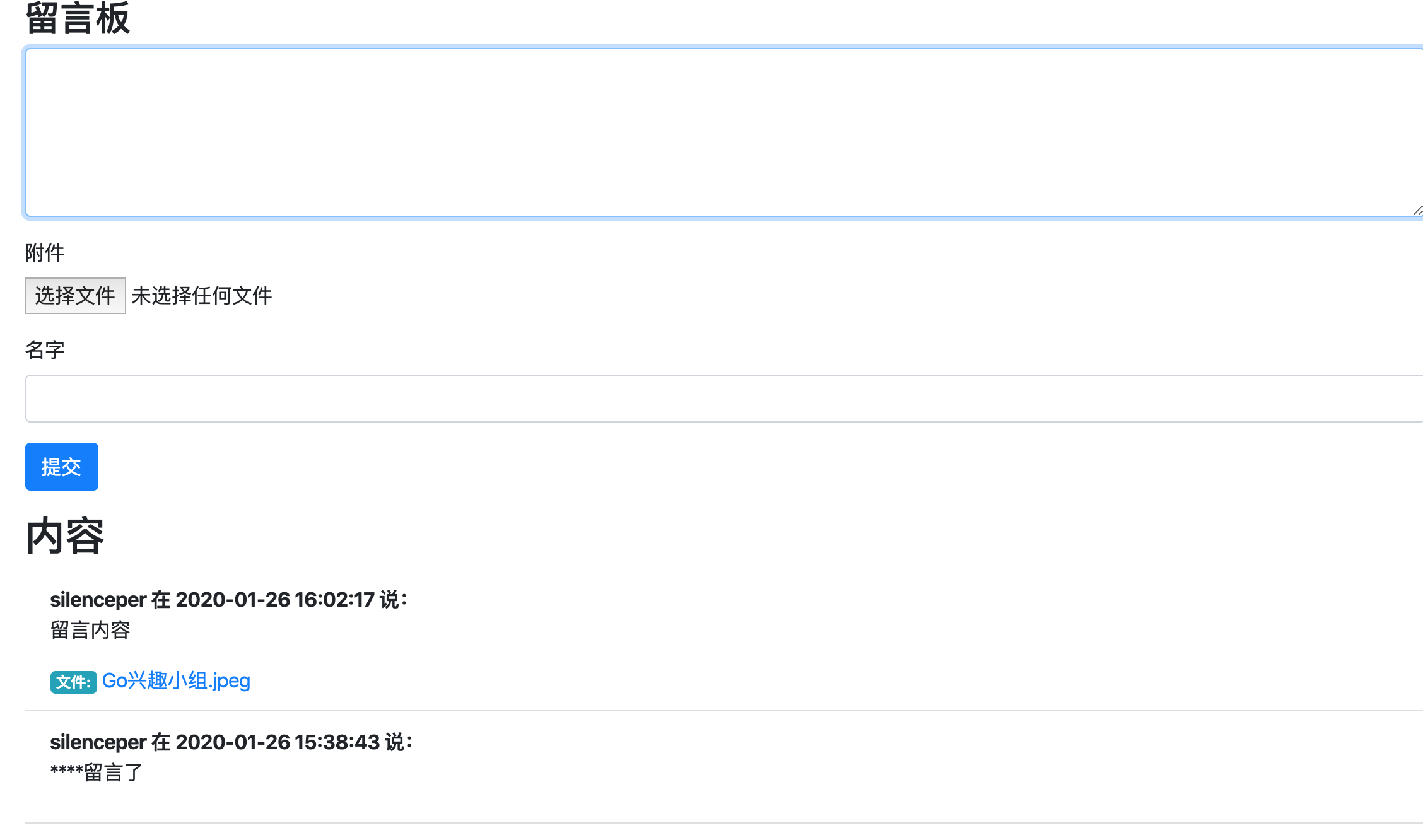Click the resize handle of message textarea

tap(1417, 211)
